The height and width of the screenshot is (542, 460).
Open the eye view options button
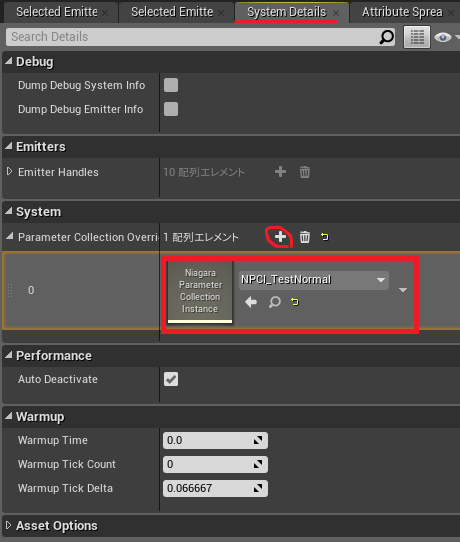(x=443, y=37)
